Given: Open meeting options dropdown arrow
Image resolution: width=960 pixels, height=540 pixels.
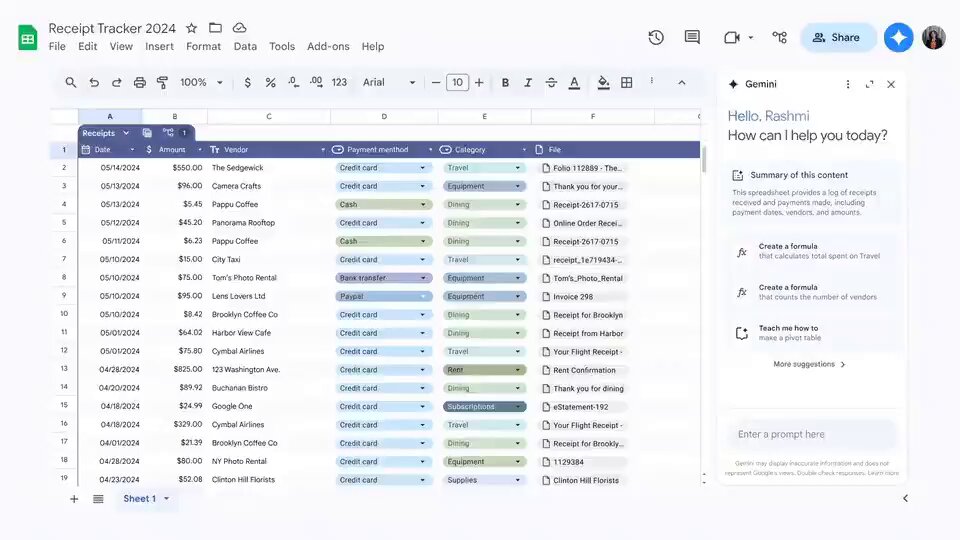Looking at the screenshot, I should [x=751, y=37].
